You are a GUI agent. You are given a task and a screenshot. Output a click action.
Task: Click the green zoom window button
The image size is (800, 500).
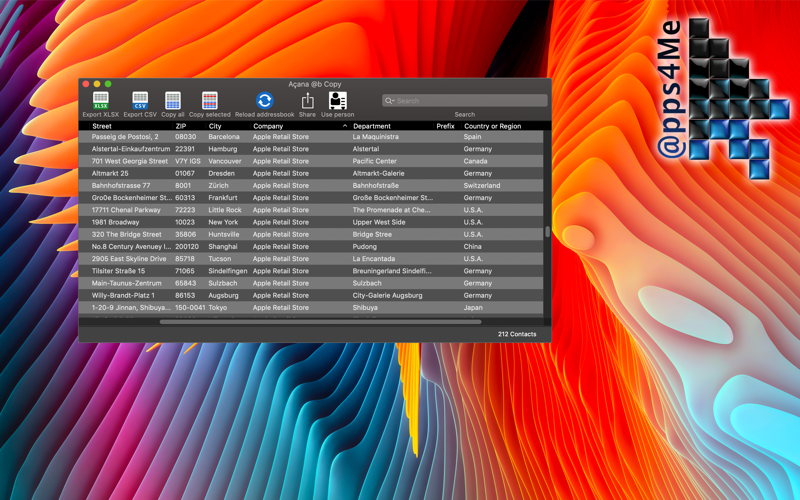(x=108, y=84)
